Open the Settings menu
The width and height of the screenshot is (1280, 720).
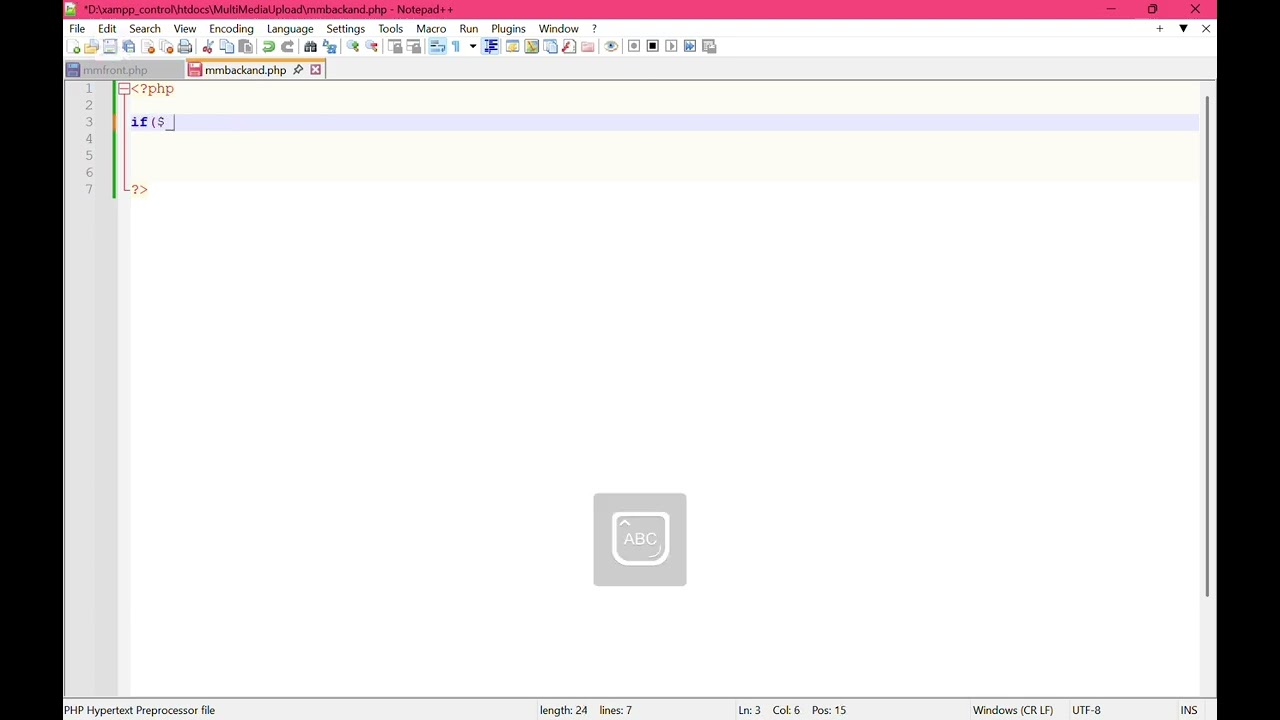coord(346,28)
